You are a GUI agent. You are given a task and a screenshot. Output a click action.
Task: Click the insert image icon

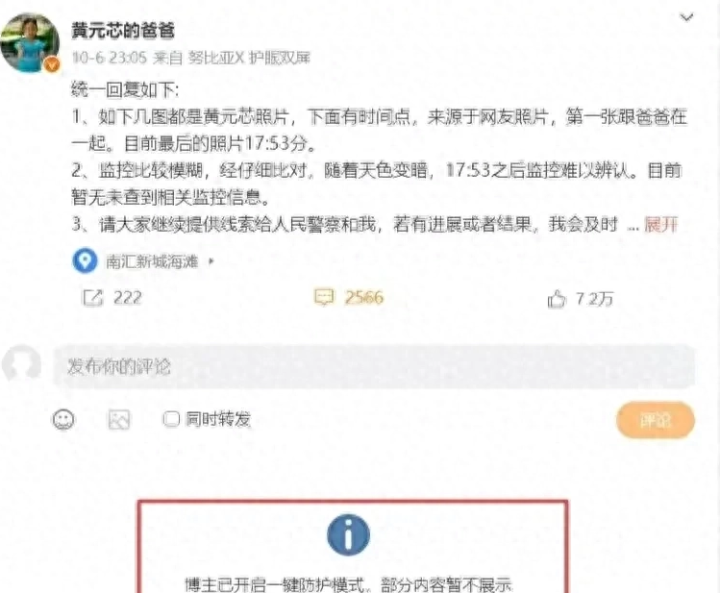coord(119,419)
